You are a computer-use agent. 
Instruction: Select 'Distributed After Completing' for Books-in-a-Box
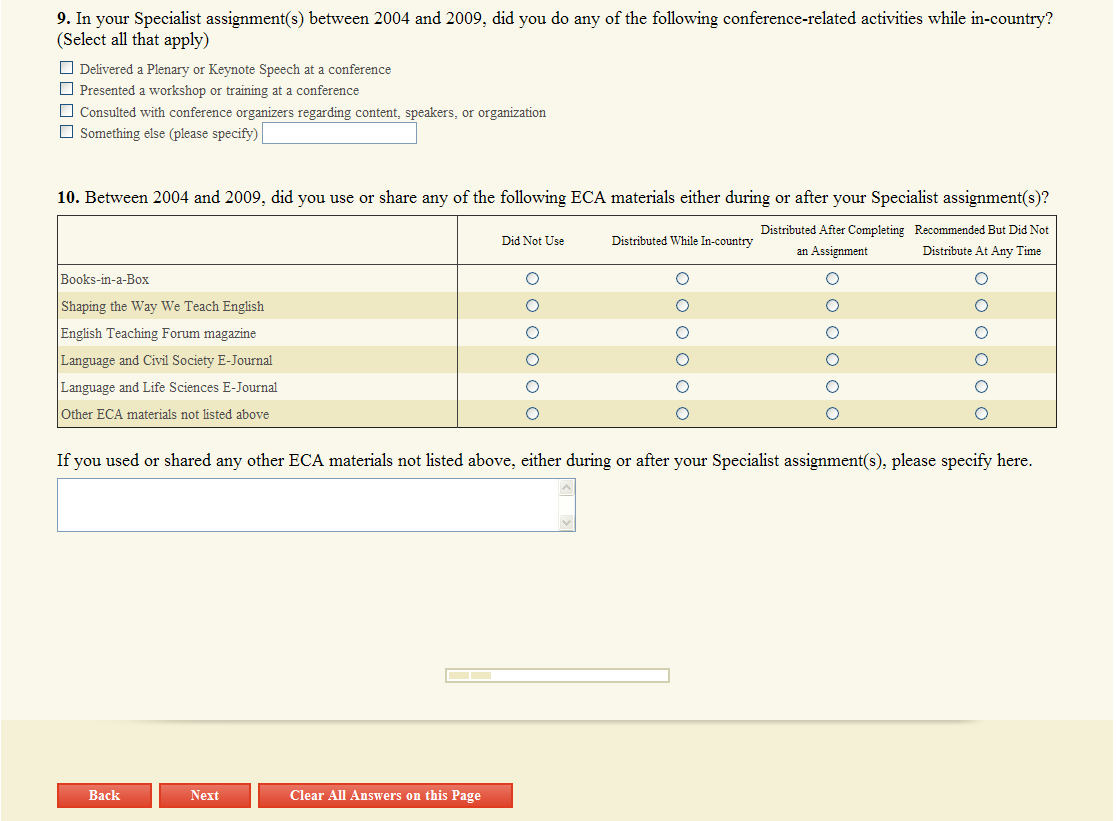(832, 279)
